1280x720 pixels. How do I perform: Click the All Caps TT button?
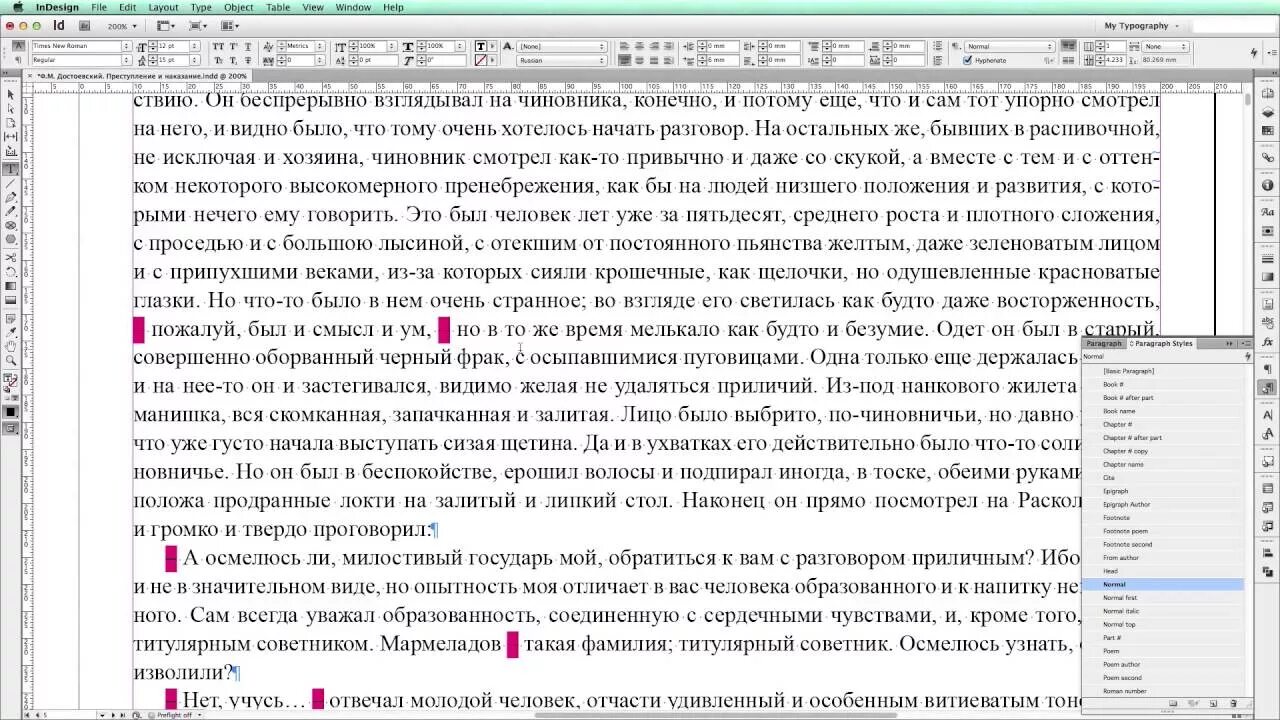[x=218, y=46]
